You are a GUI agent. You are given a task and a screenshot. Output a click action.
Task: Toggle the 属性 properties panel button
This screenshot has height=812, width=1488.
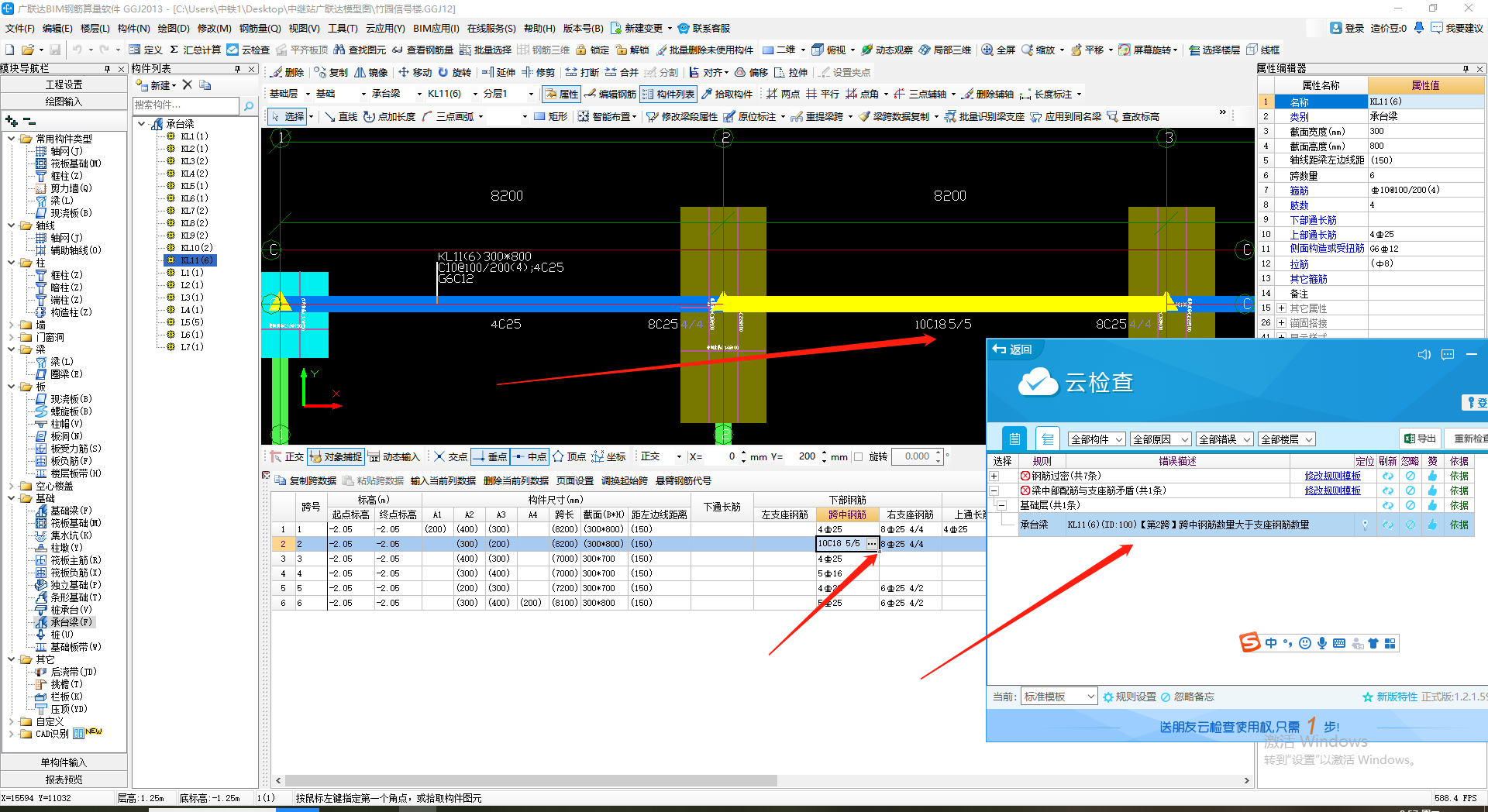[x=561, y=94]
